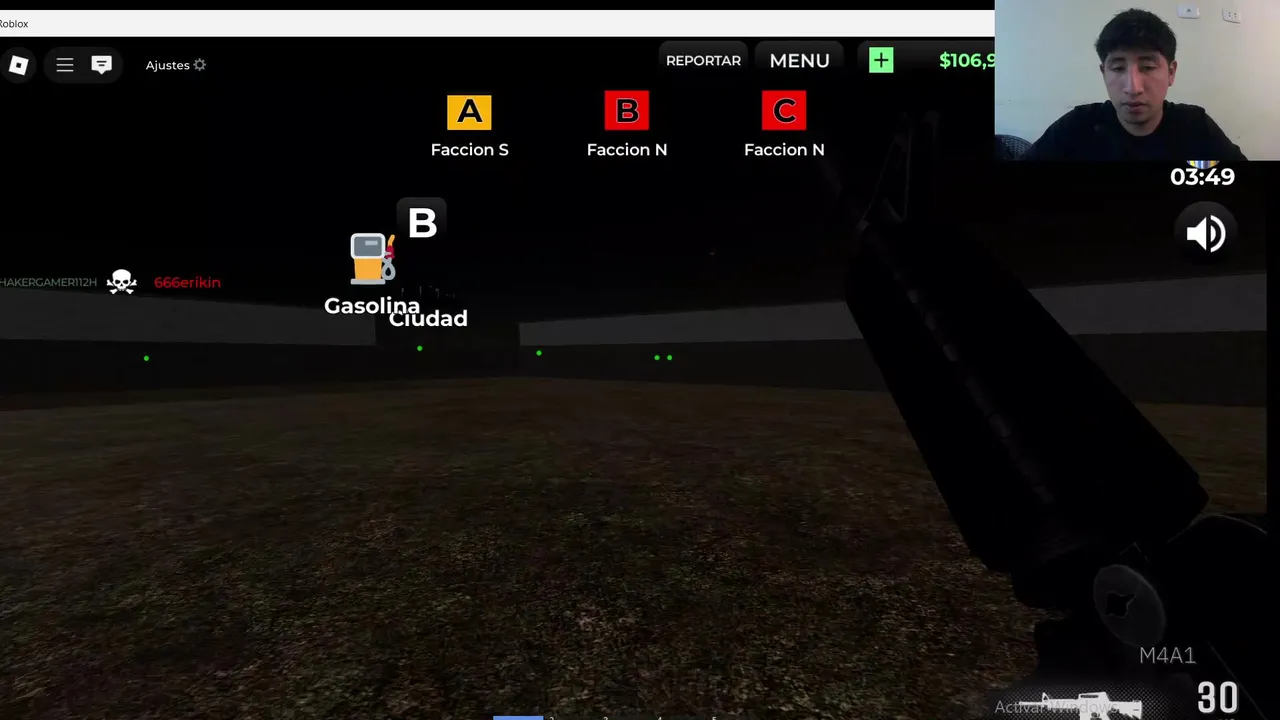Open the hamburger list menu
The image size is (1280, 720).
pos(65,65)
